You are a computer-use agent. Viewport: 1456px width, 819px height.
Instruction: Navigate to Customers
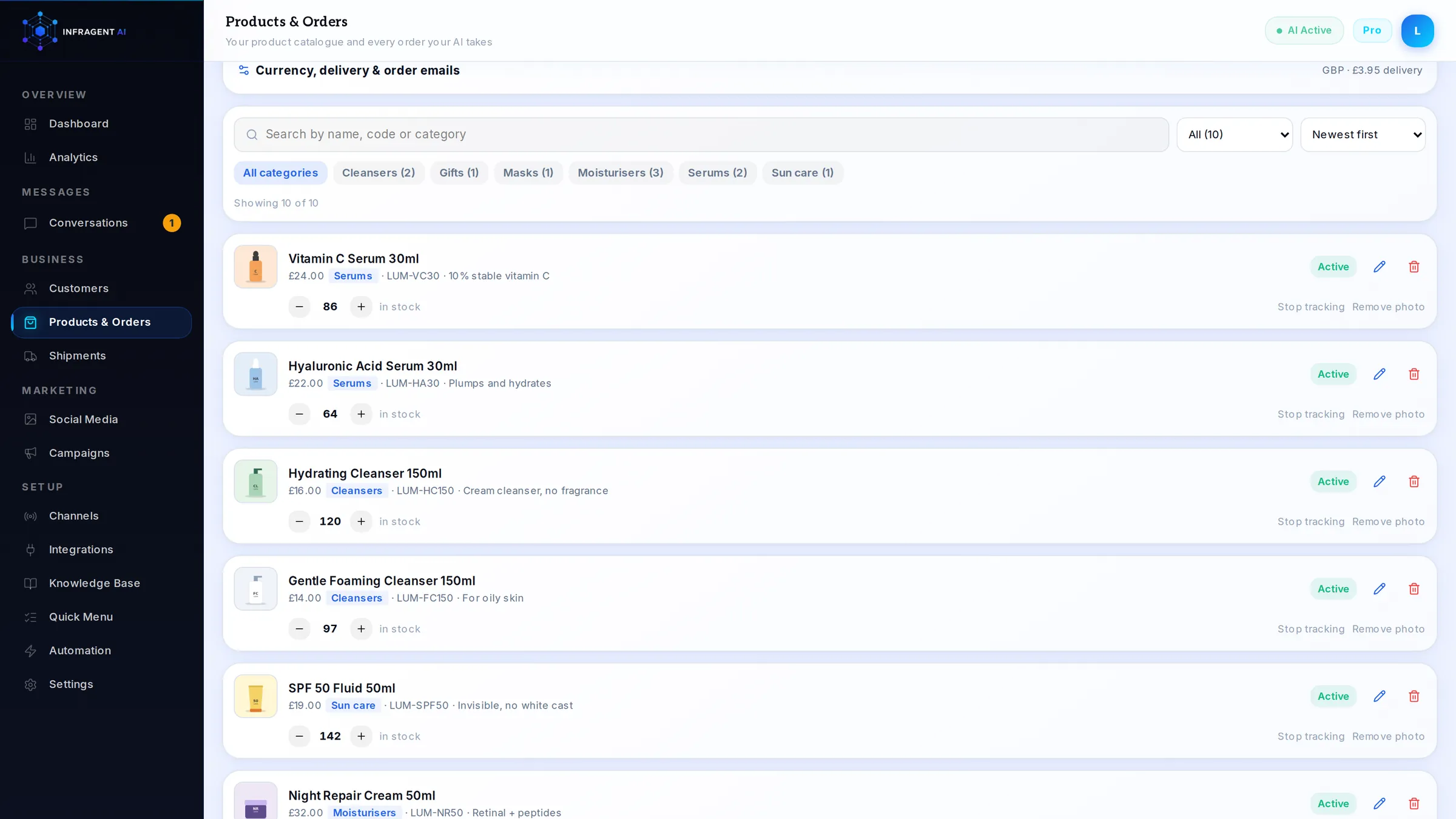[101, 289]
